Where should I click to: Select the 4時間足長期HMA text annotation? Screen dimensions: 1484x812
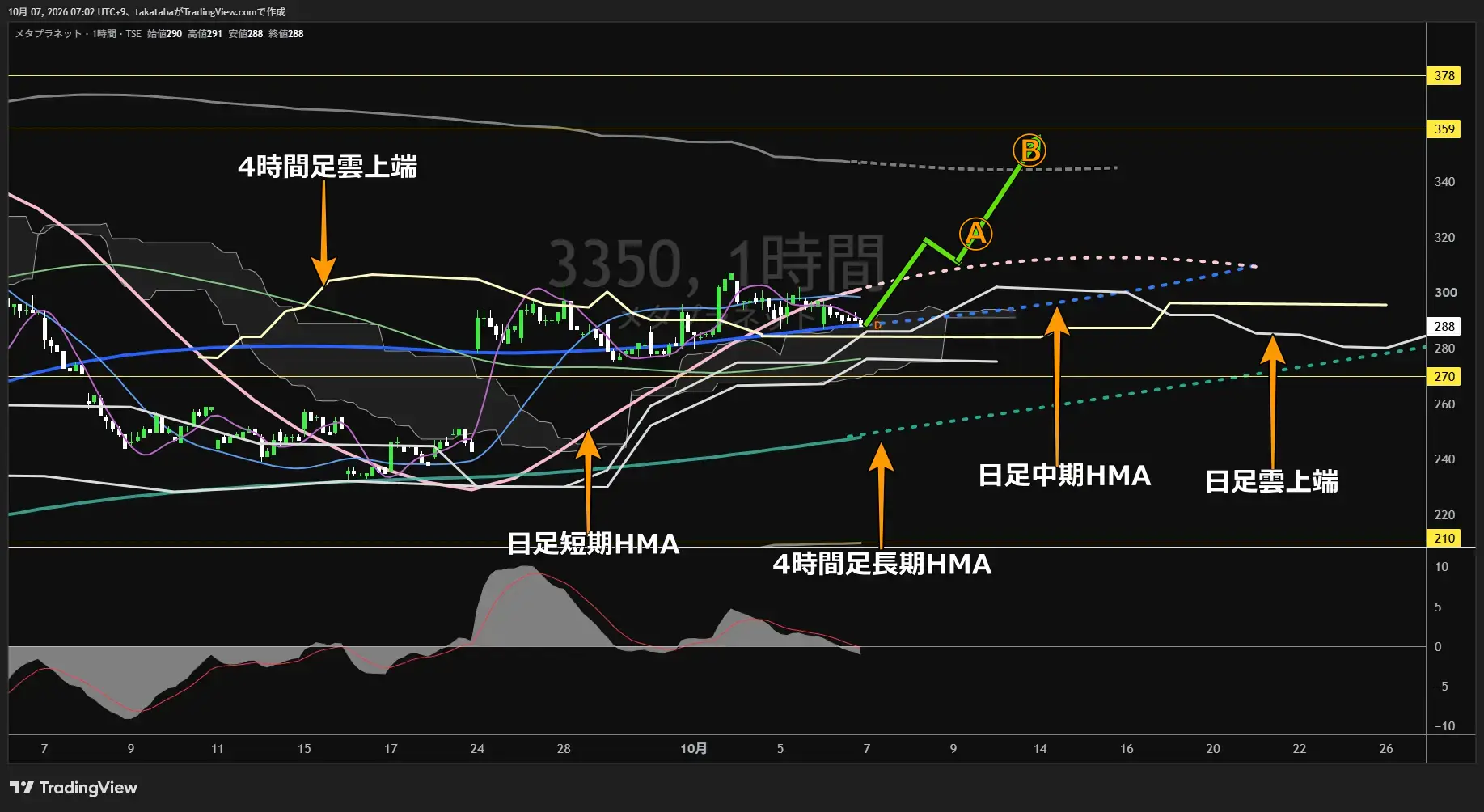[882, 564]
